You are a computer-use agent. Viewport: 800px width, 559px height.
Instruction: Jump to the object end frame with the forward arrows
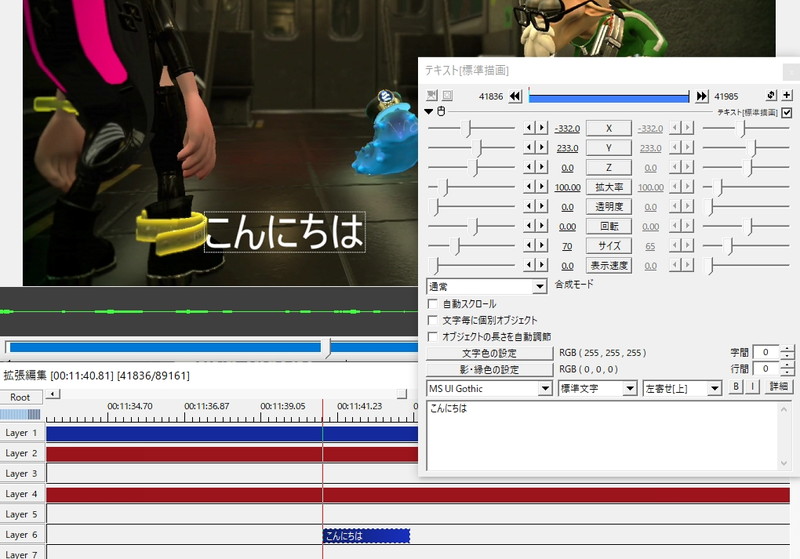coord(702,96)
